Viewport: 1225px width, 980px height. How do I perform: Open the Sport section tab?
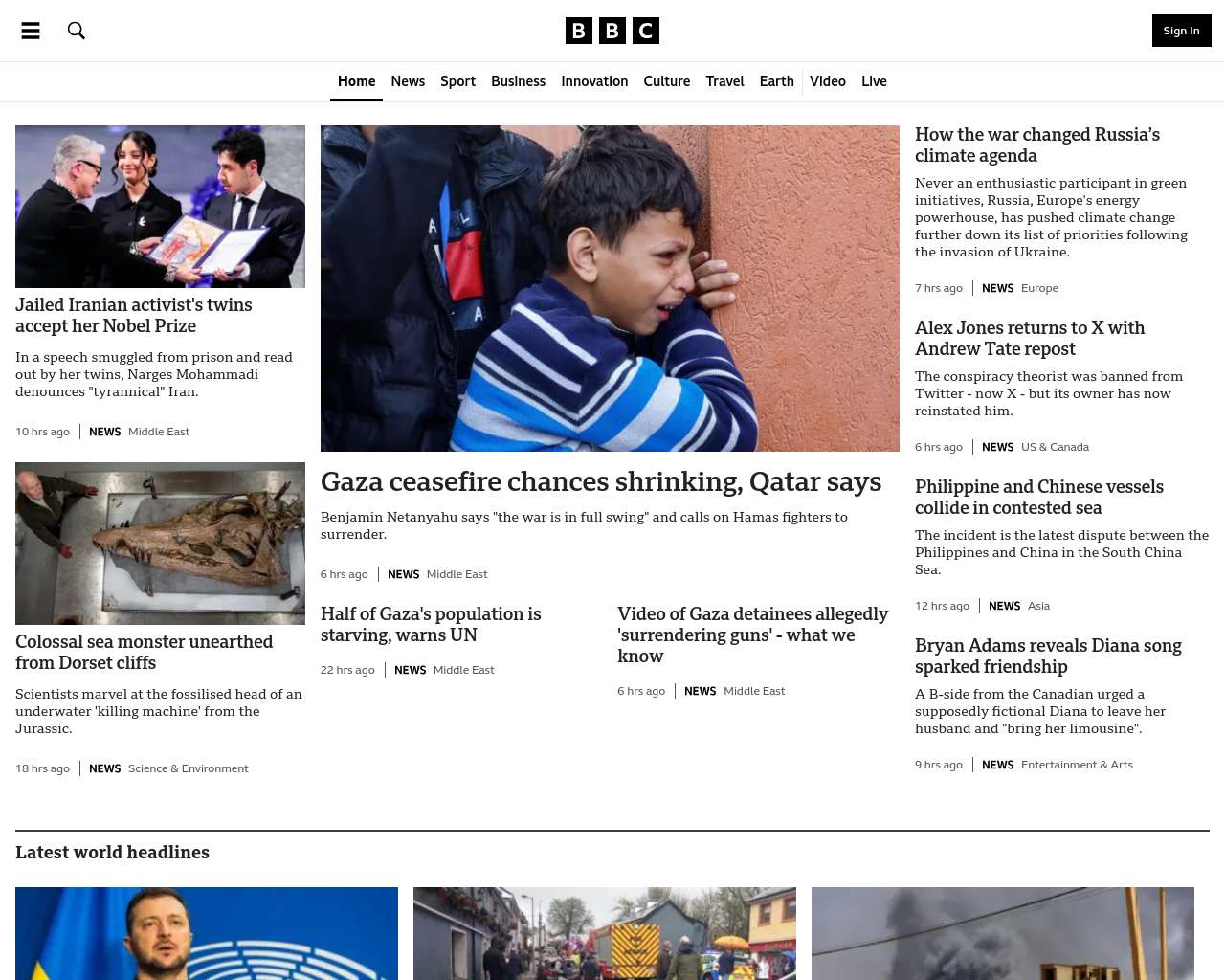point(457,81)
